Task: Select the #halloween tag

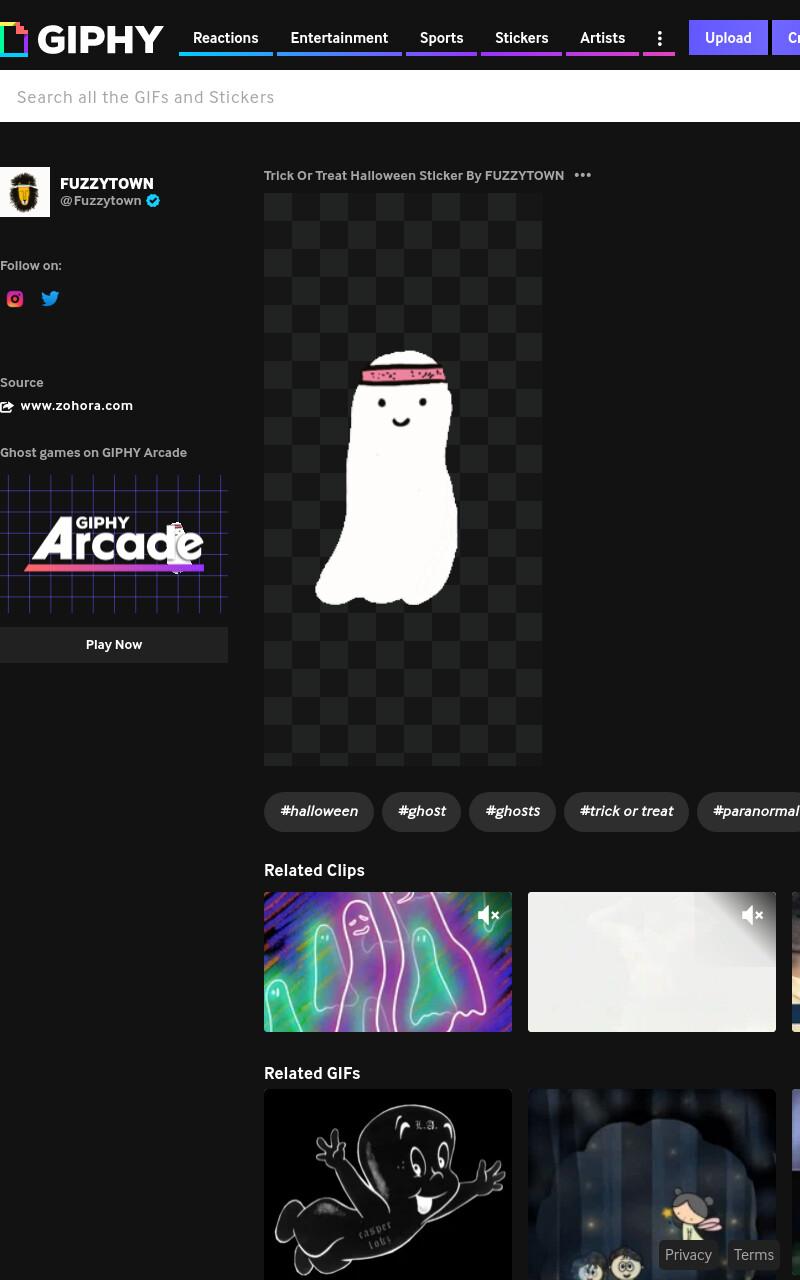Action: coord(319,811)
